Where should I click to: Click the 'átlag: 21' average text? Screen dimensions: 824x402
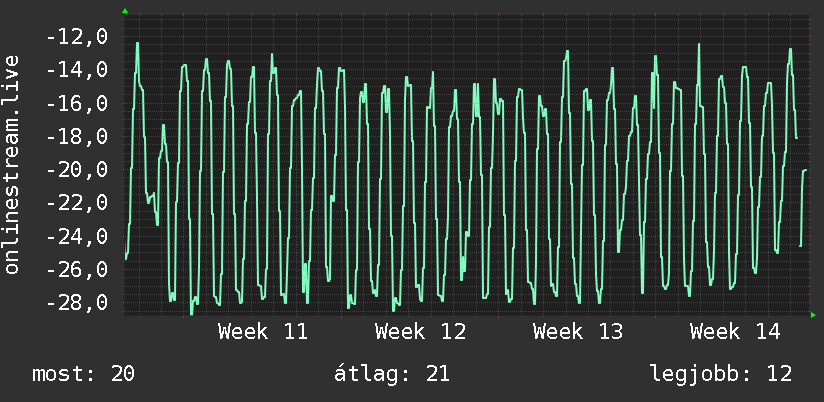[392, 374]
